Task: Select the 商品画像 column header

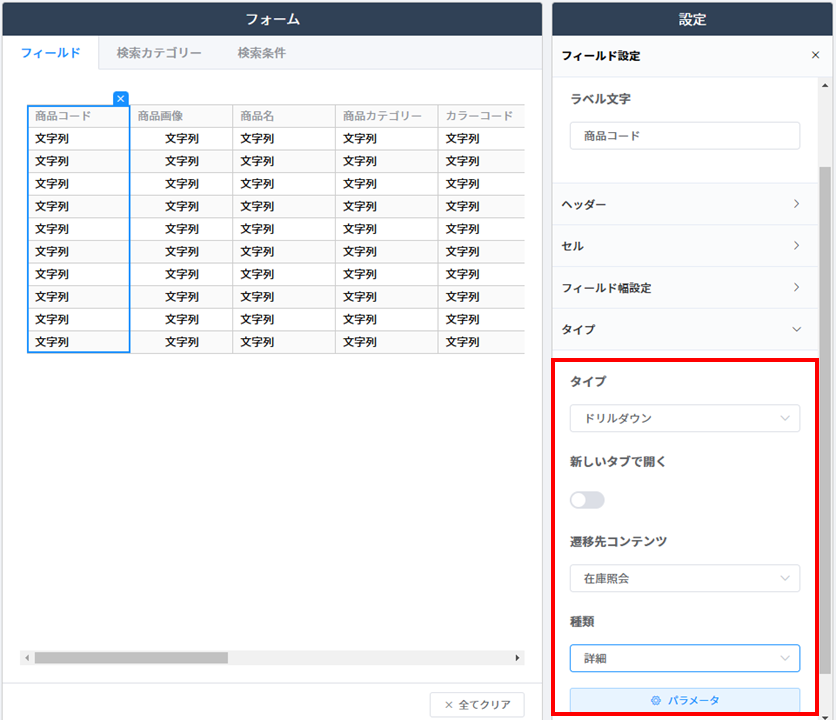Action: click(181, 116)
